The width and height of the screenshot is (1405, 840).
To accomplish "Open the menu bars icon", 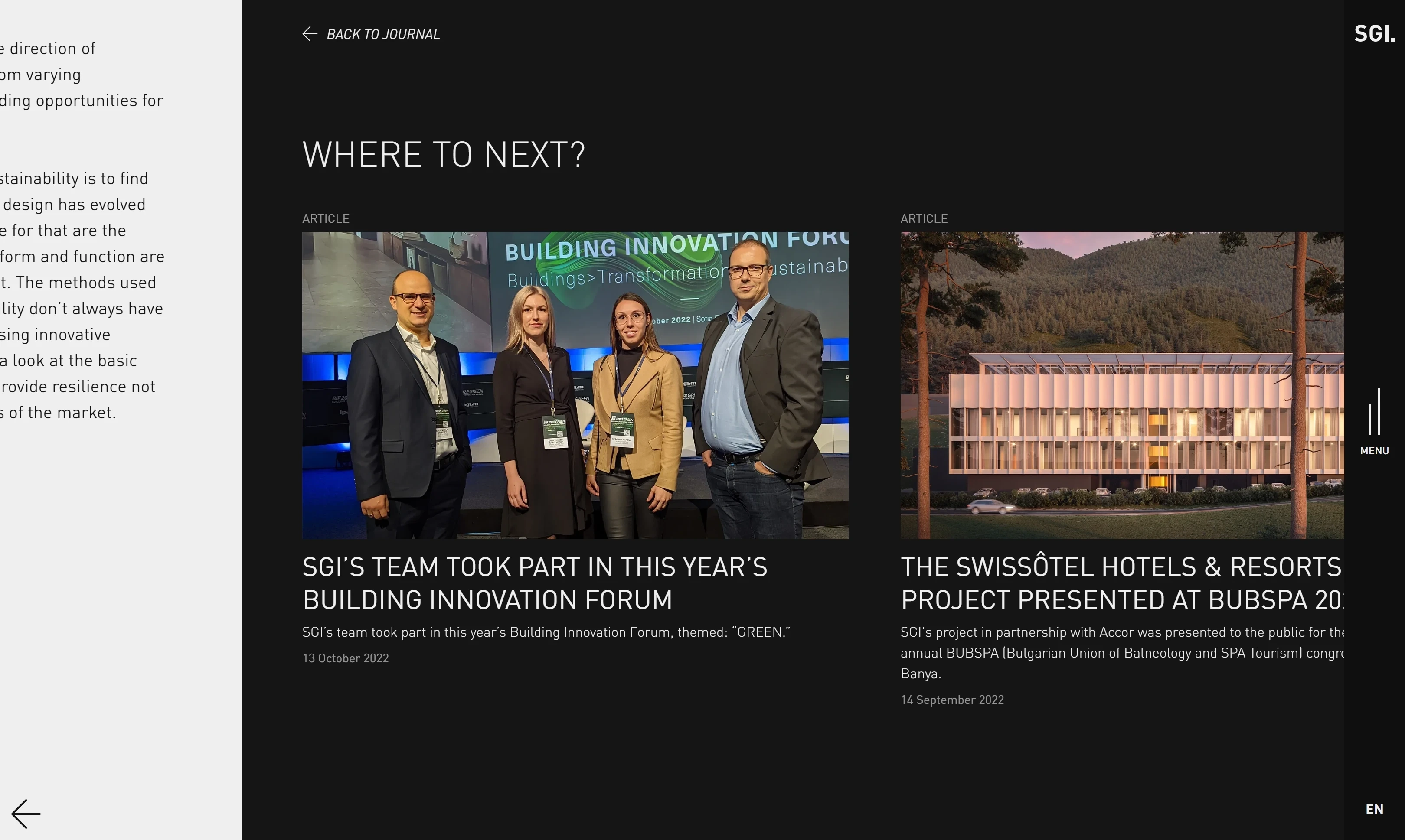I will [1374, 411].
